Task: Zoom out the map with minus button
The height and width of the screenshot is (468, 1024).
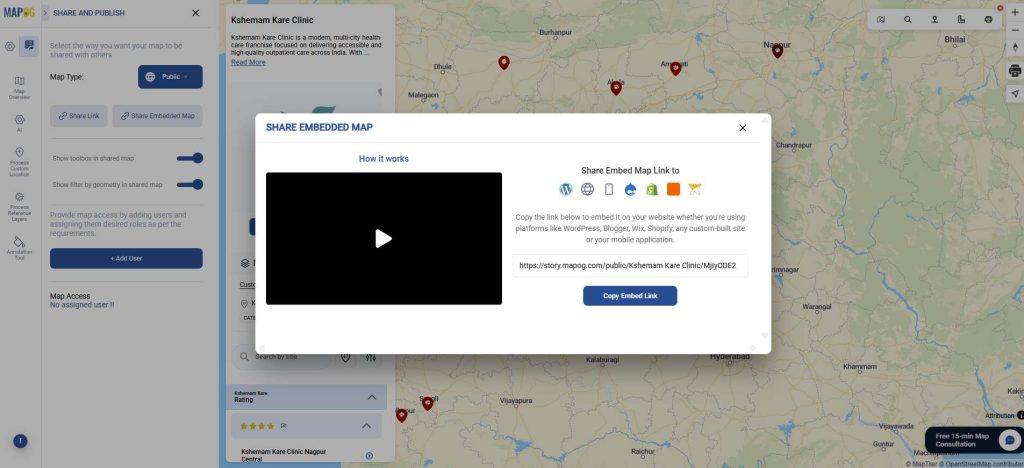Action: pyautogui.click(x=1015, y=29)
